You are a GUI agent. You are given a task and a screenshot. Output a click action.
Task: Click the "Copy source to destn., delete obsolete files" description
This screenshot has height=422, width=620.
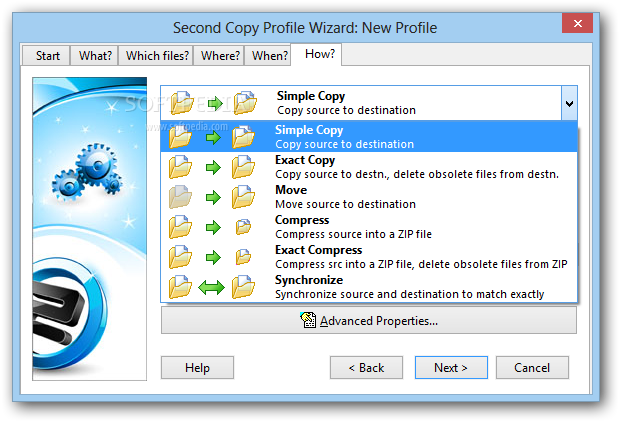tap(417, 174)
